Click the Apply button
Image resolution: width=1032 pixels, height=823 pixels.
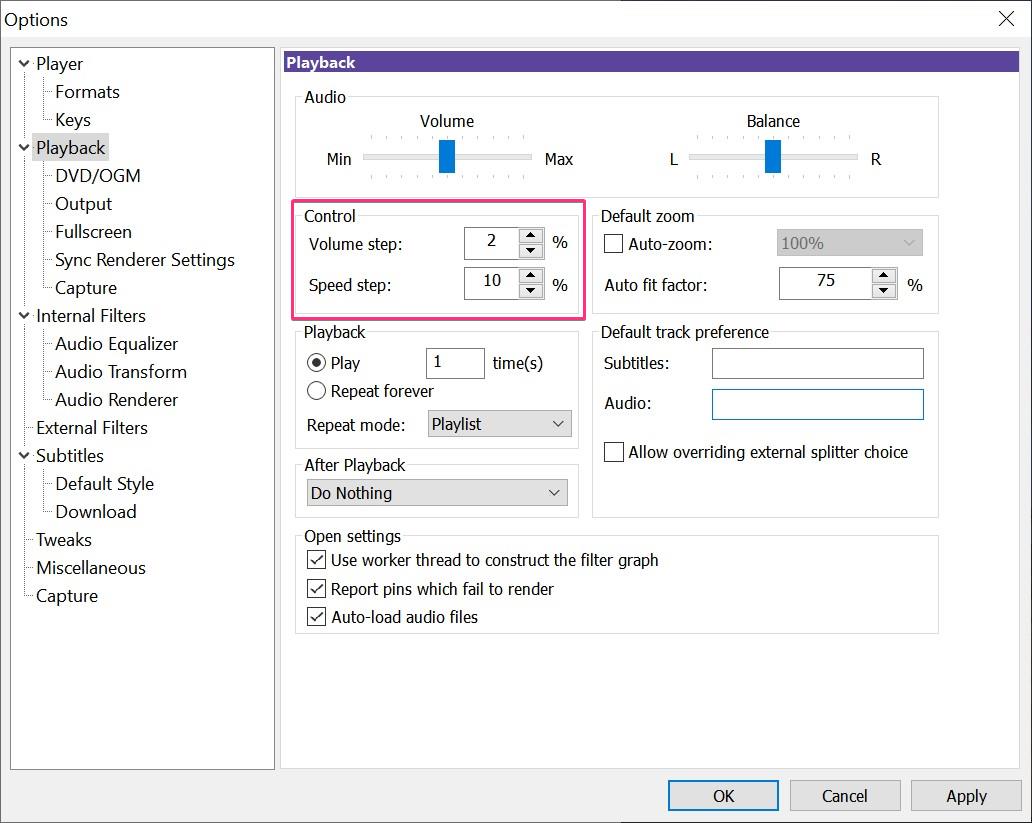[x=965, y=795]
